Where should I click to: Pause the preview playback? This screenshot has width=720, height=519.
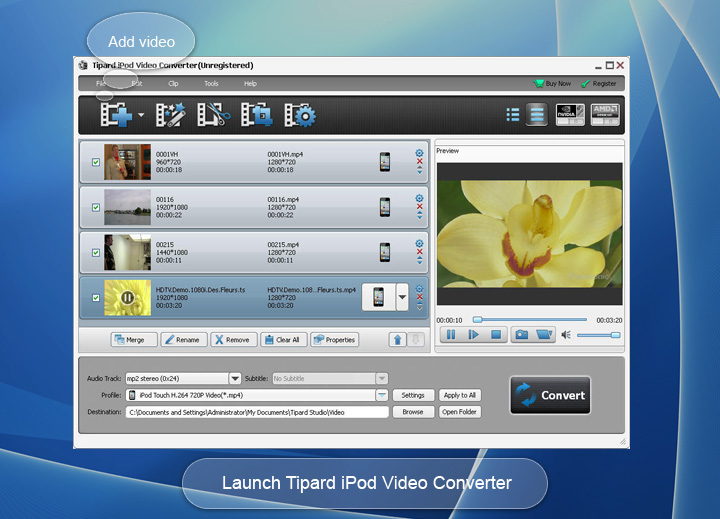[x=451, y=335]
